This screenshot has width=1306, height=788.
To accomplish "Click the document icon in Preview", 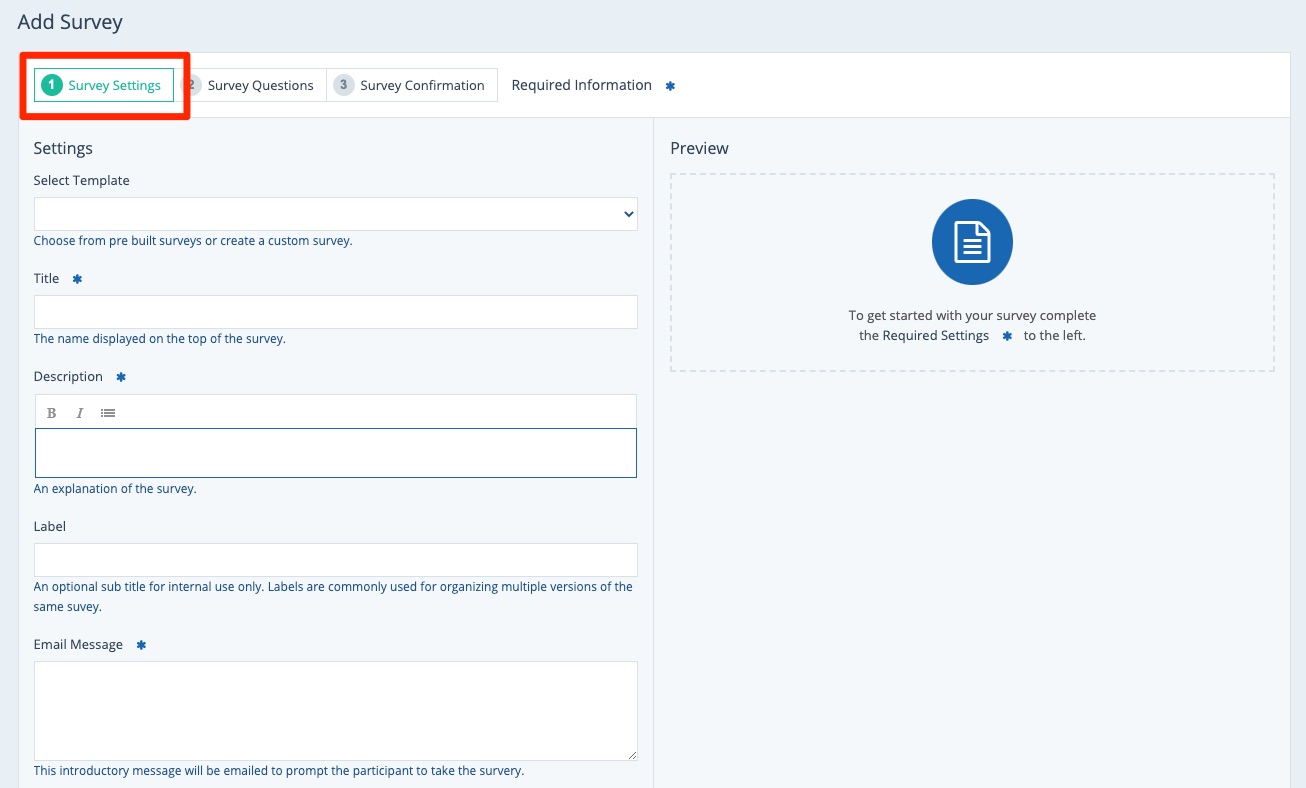I will point(972,243).
